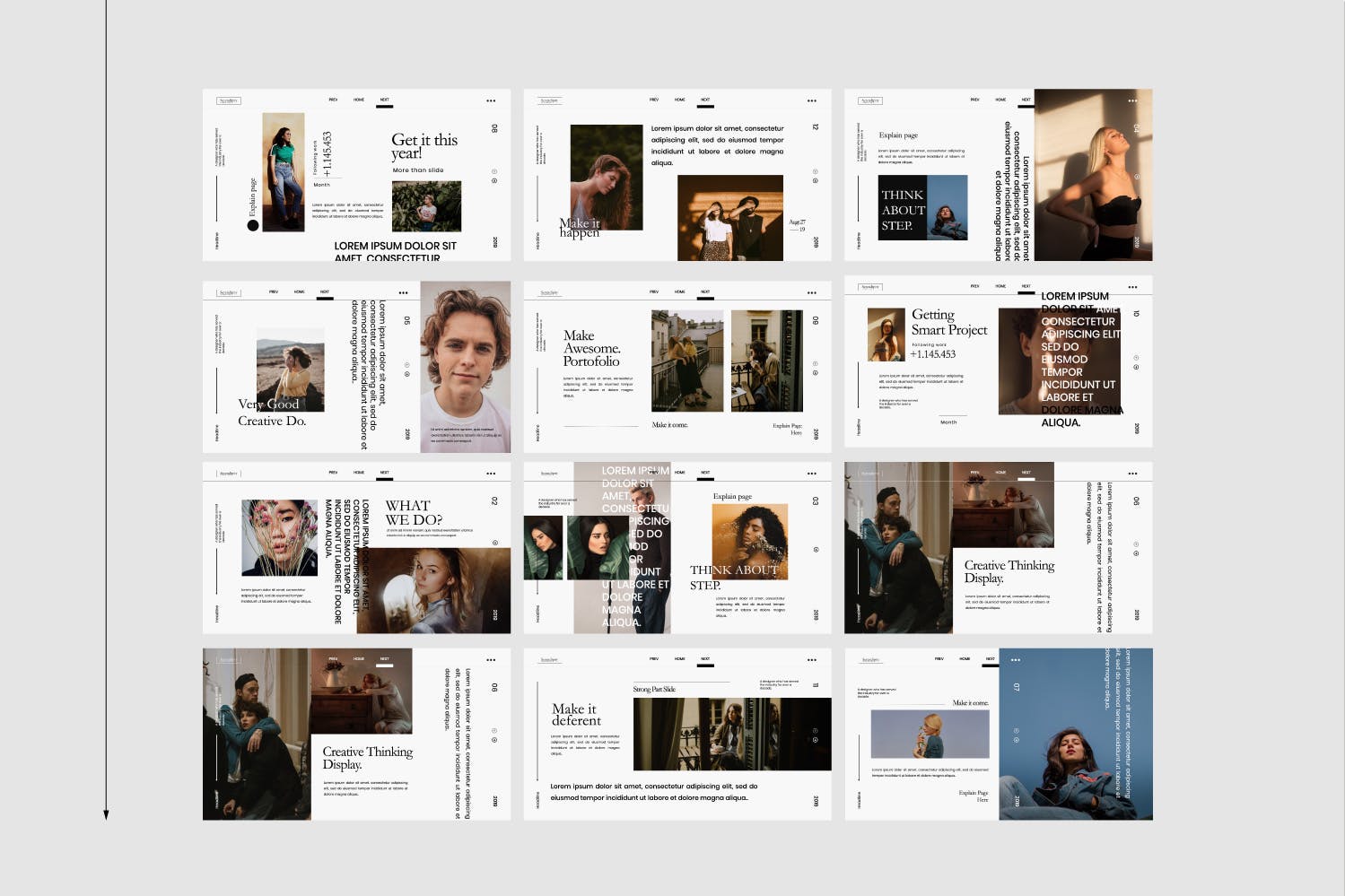Image resolution: width=1345 pixels, height=896 pixels.
Task: Click "More than slide" subtitle text
Action: 418,170
